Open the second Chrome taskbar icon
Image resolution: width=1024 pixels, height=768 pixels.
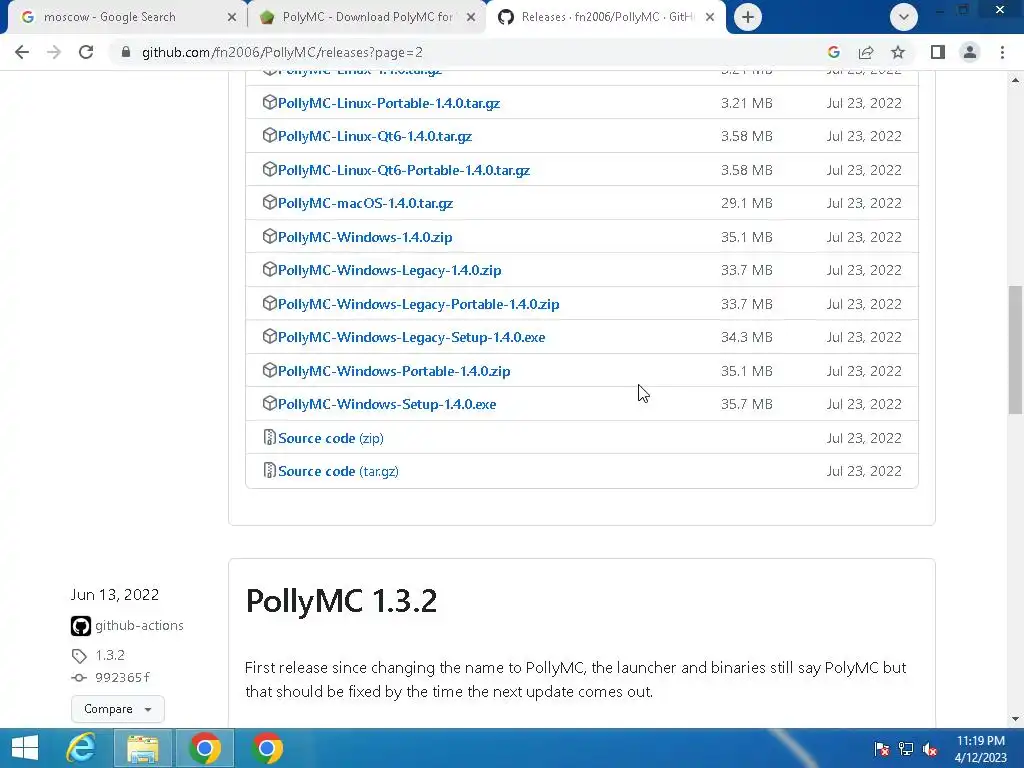point(267,748)
